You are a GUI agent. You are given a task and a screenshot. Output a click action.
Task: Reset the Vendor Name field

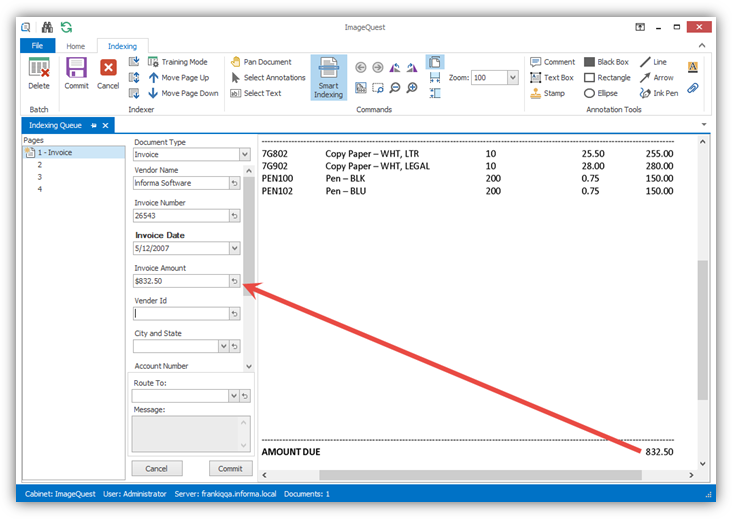click(x=234, y=183)
